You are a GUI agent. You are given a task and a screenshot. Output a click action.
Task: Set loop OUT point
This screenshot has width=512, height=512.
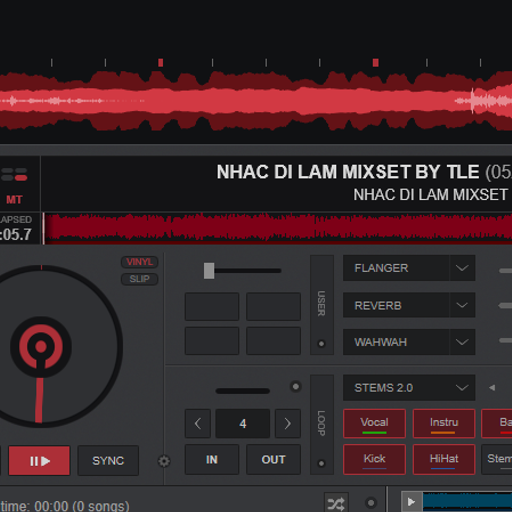pyautogui.click(x=273, y=459)
